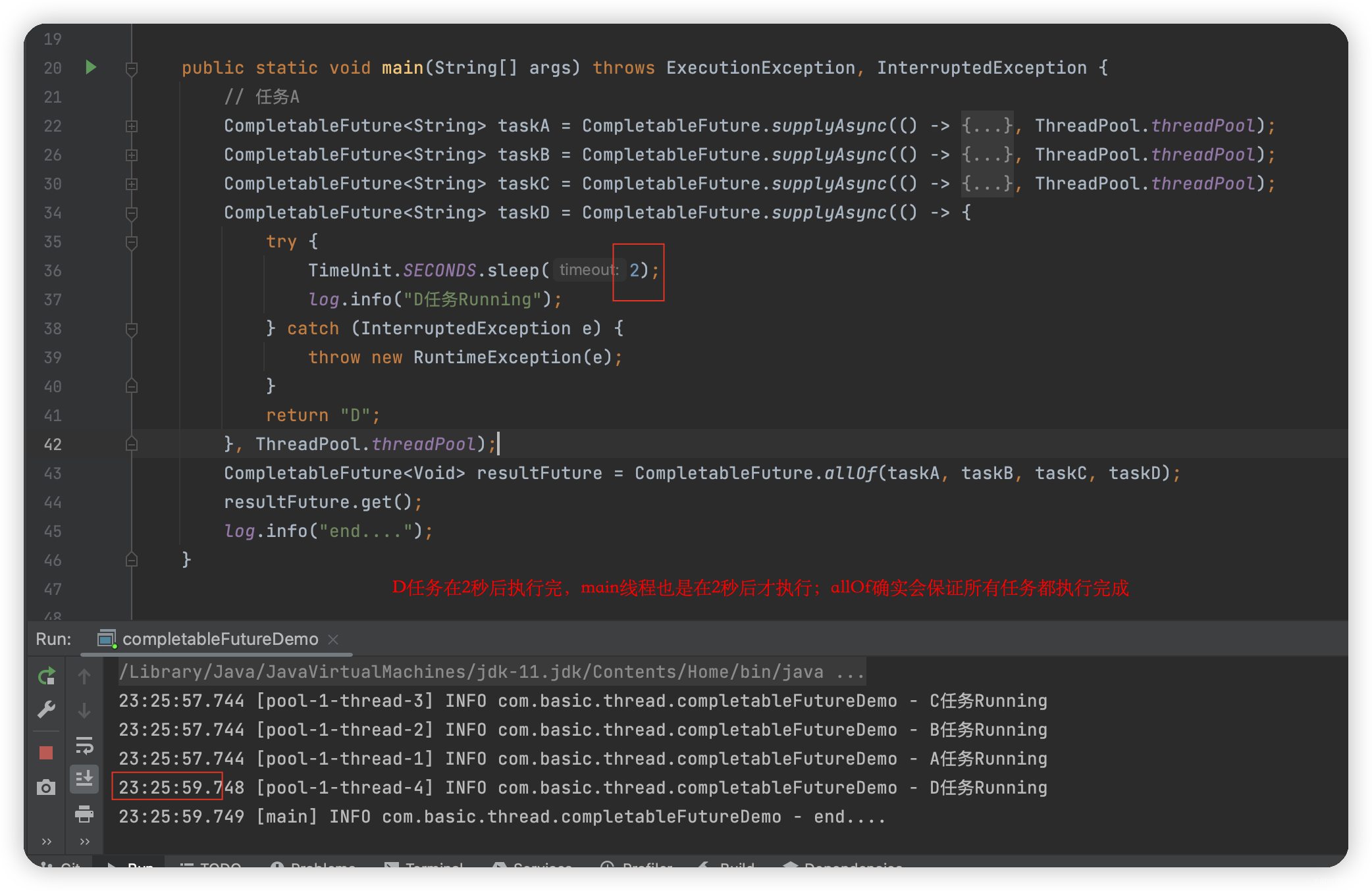Image resolution: width=1372 pixels, height=891 pixels.
Task: Click ExecutionException in throws clause
Action: coord(760,68)
